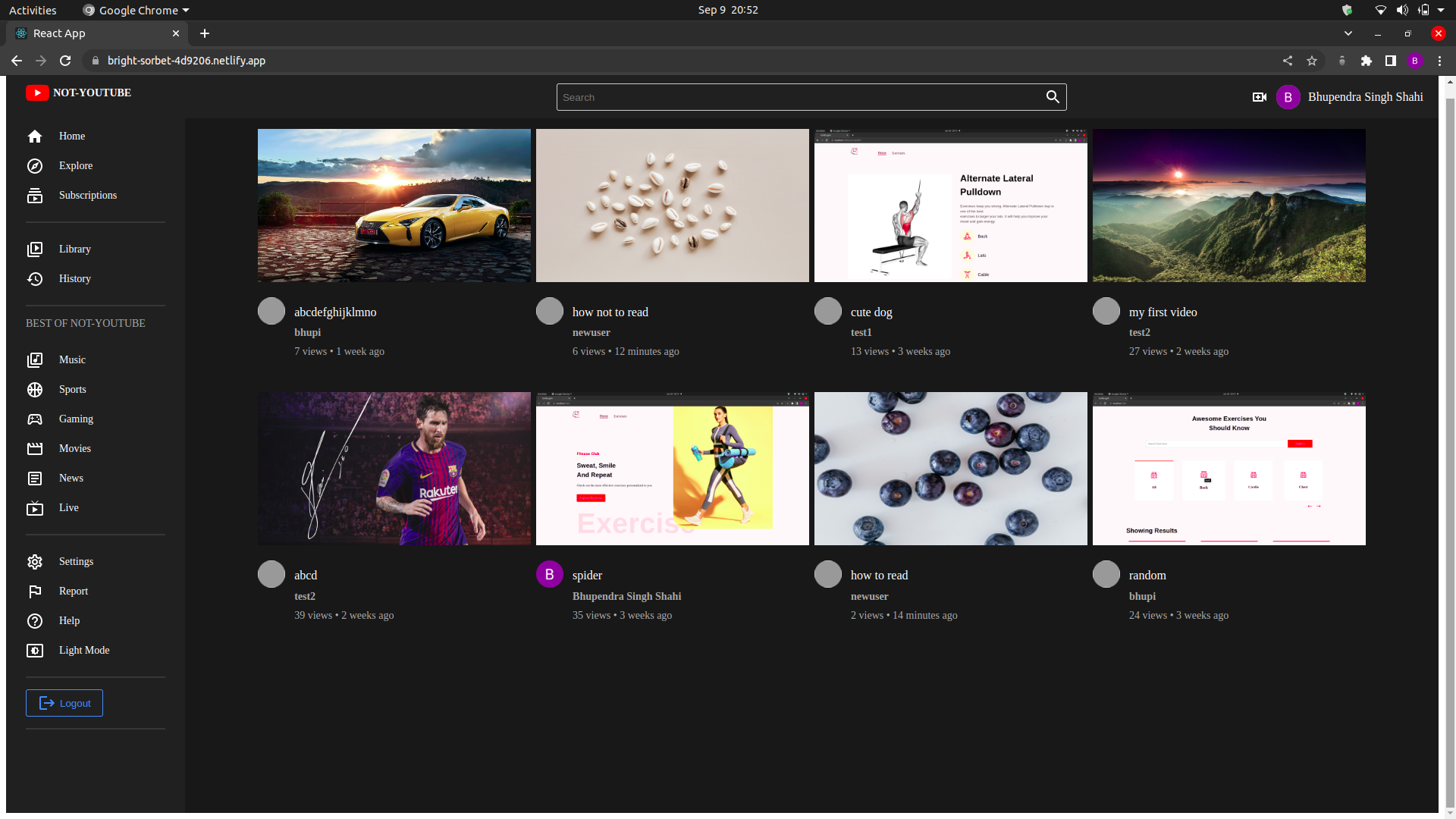Open the News section icon
This screenshot has height=819, width=1456.
[x=35, y=478]
